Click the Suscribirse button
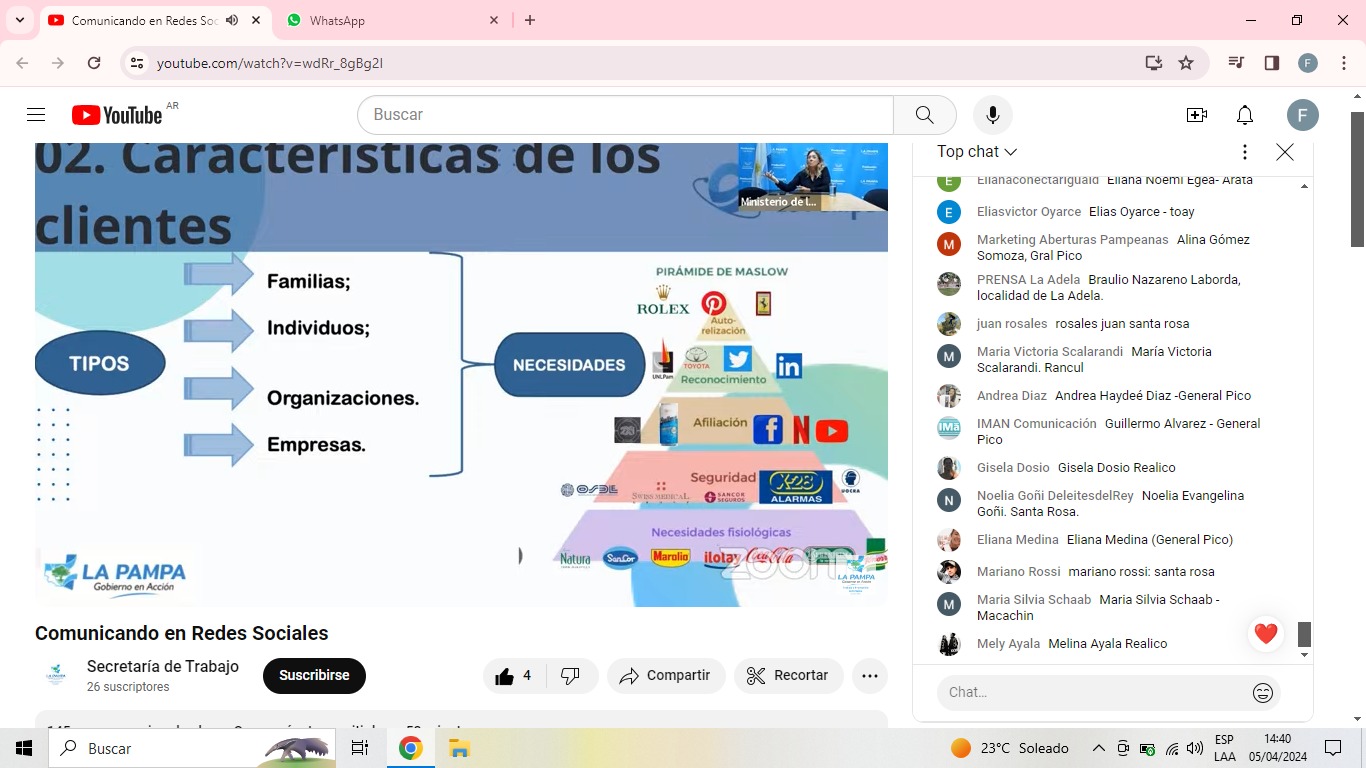The height and width of the screenshot is (768, 1366). [x=314, y=676]
